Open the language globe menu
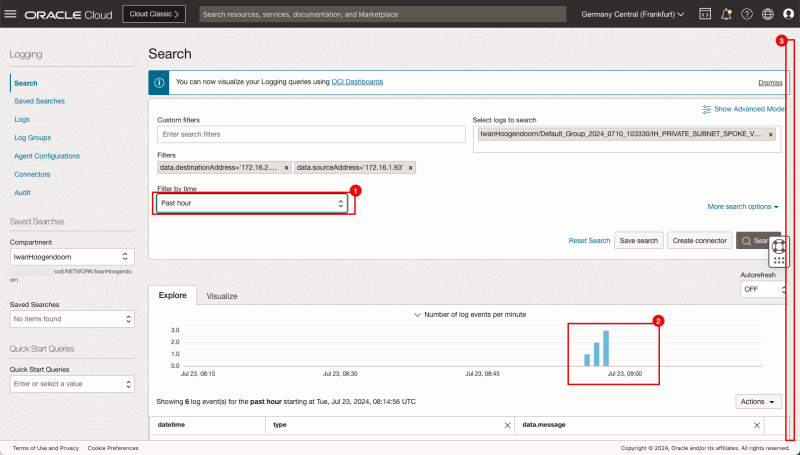The width and height of the screenshot is (800, 455). [x=768, y=15]
